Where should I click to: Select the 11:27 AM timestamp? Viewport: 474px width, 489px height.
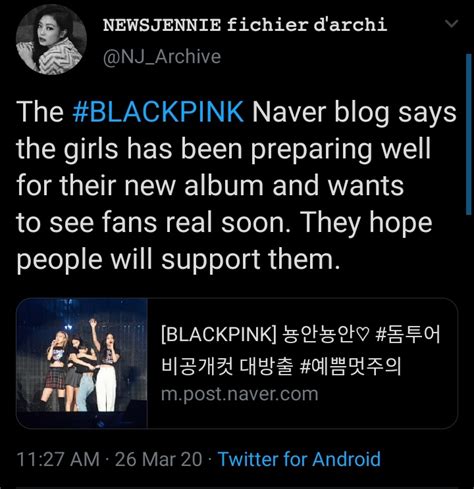pyautogui.click(x=58, y=459)
